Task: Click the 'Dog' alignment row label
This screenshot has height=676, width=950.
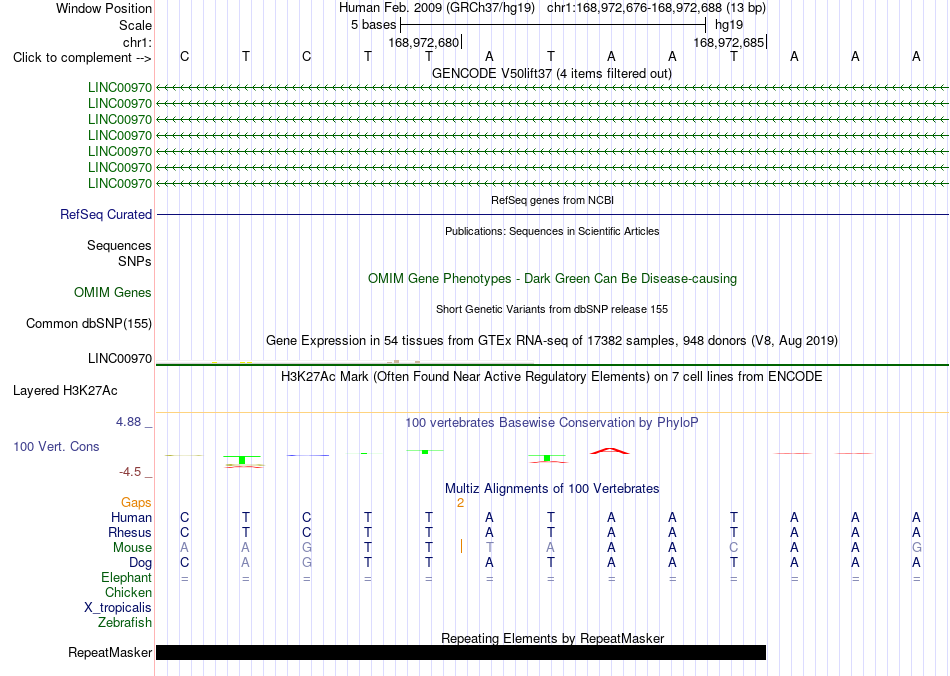Action: (x=141, y=563)
